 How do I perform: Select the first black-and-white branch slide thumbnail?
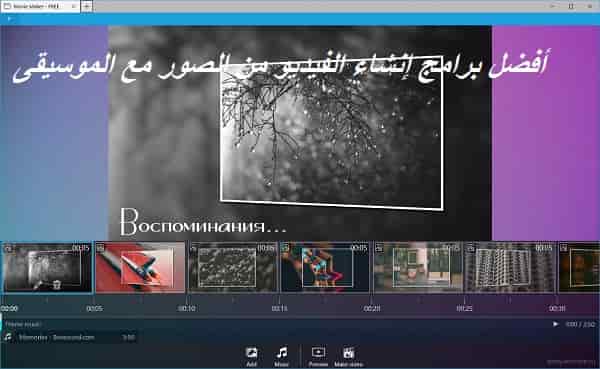(x=47, y=268)
